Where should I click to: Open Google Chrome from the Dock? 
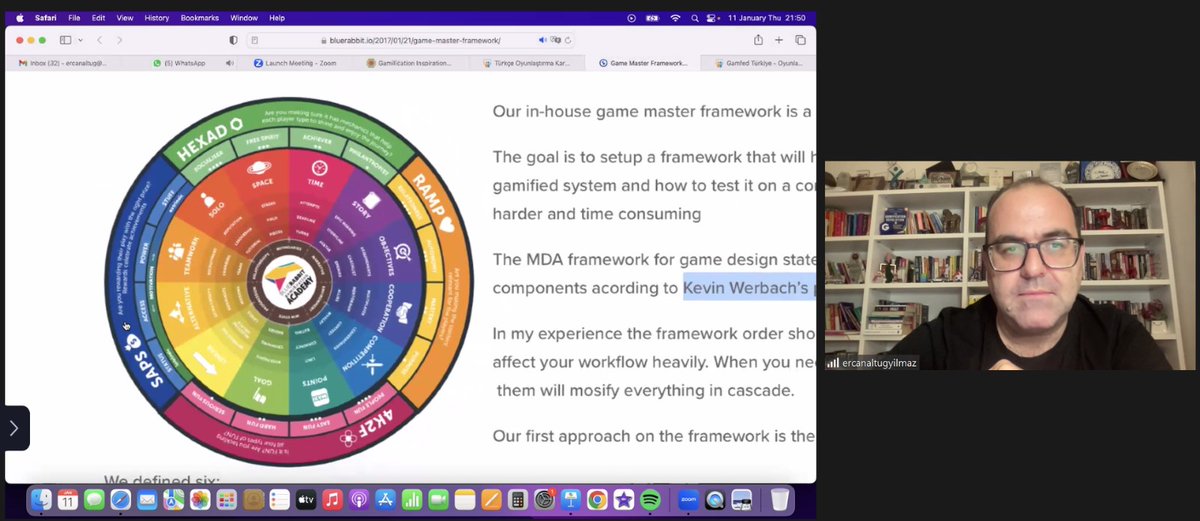click(597, 499)
